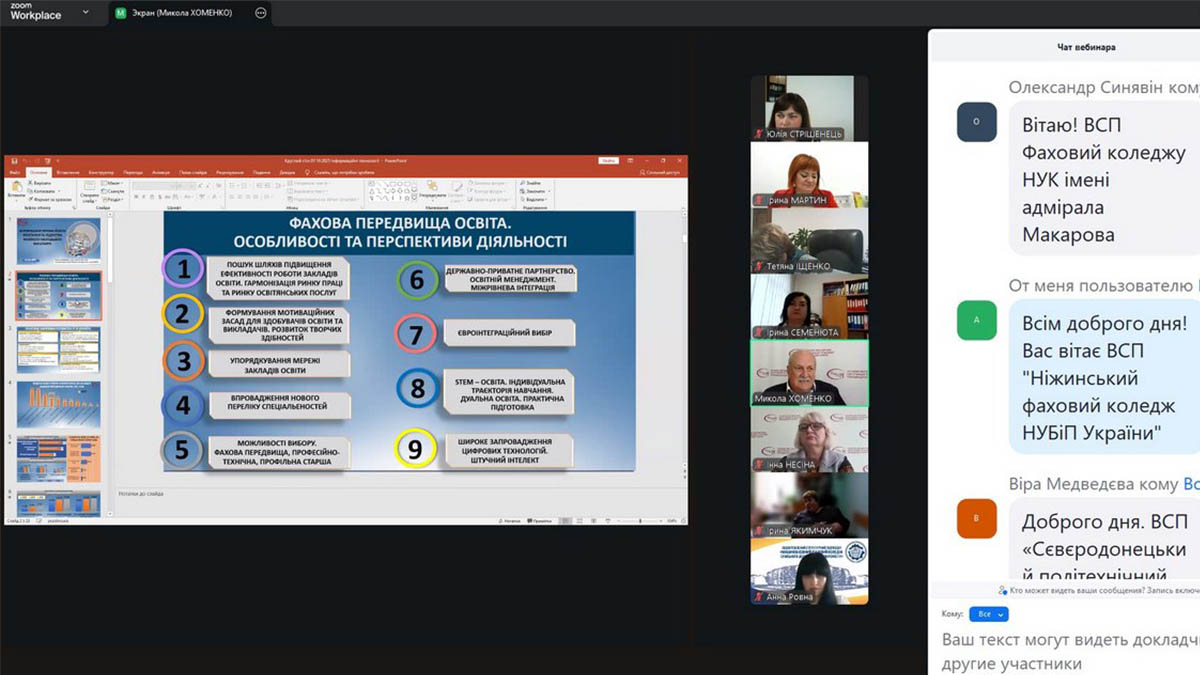Viewport: 1200px width, 675px height.
Task: Select the first slide thumbnail
Action: 58,241
